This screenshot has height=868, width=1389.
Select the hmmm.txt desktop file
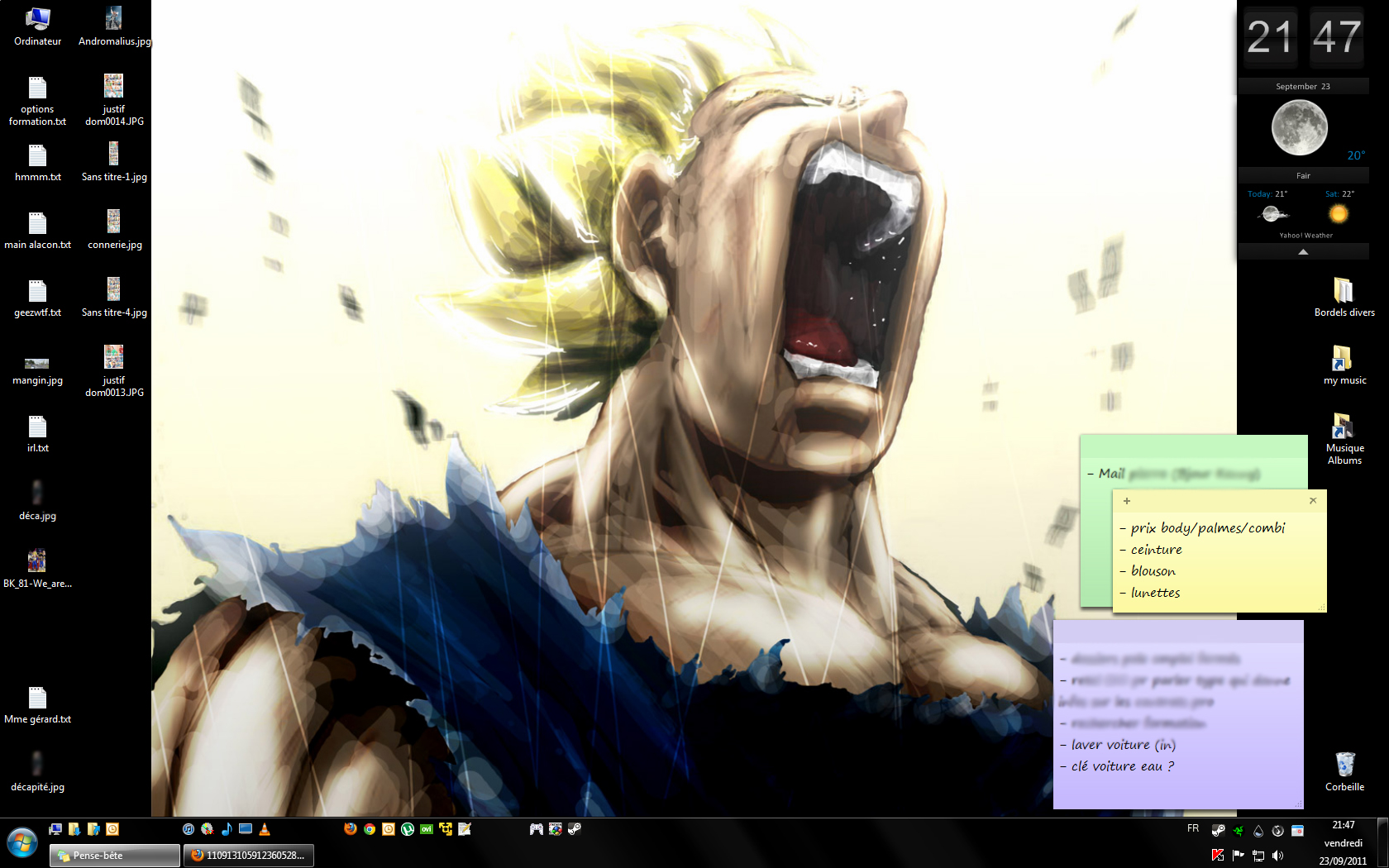[38, 161]
